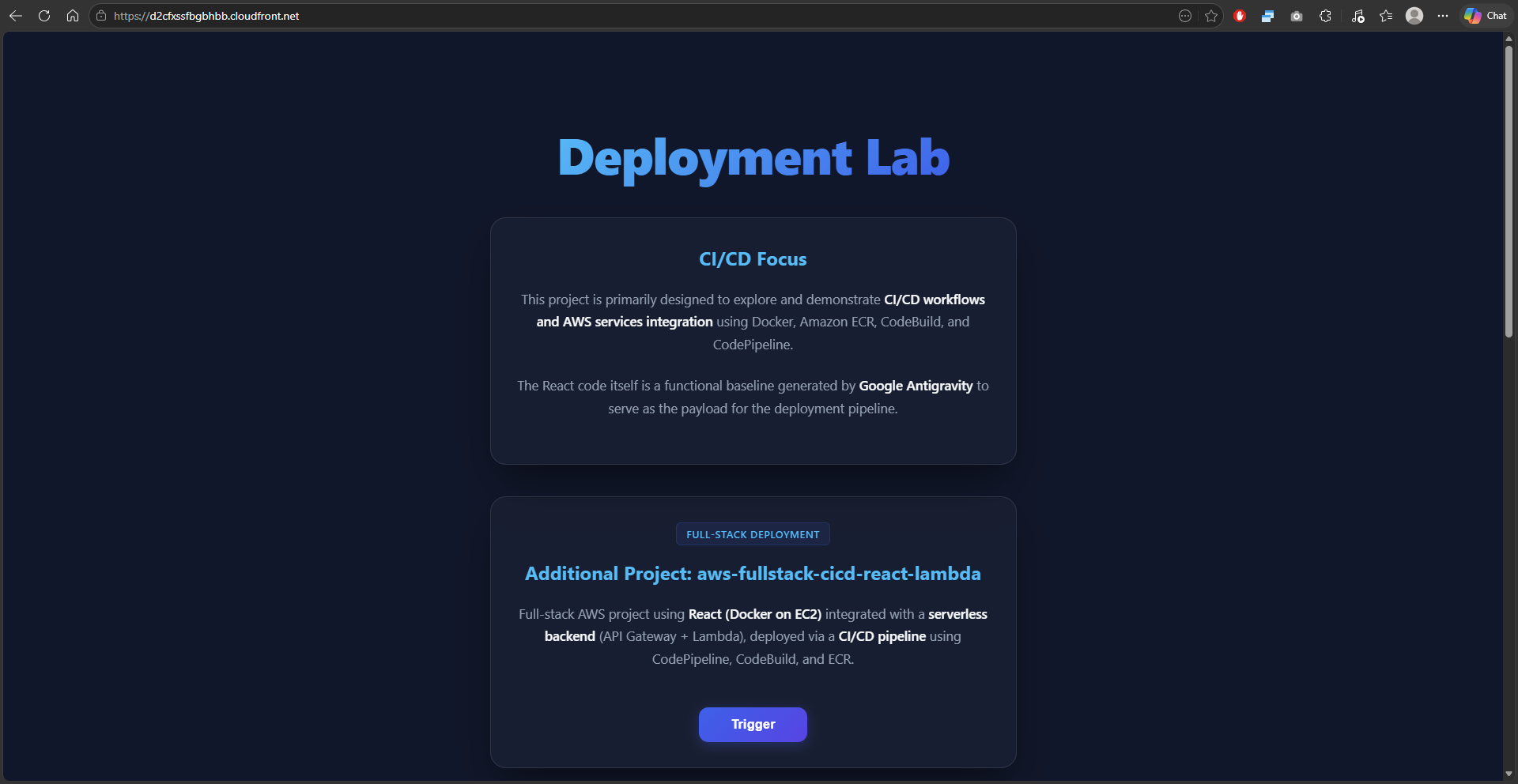This screenshot has width=1518, height=784.
Task: Open the media control music icon
Action: pyautogui.click(x=1358, y=16)
